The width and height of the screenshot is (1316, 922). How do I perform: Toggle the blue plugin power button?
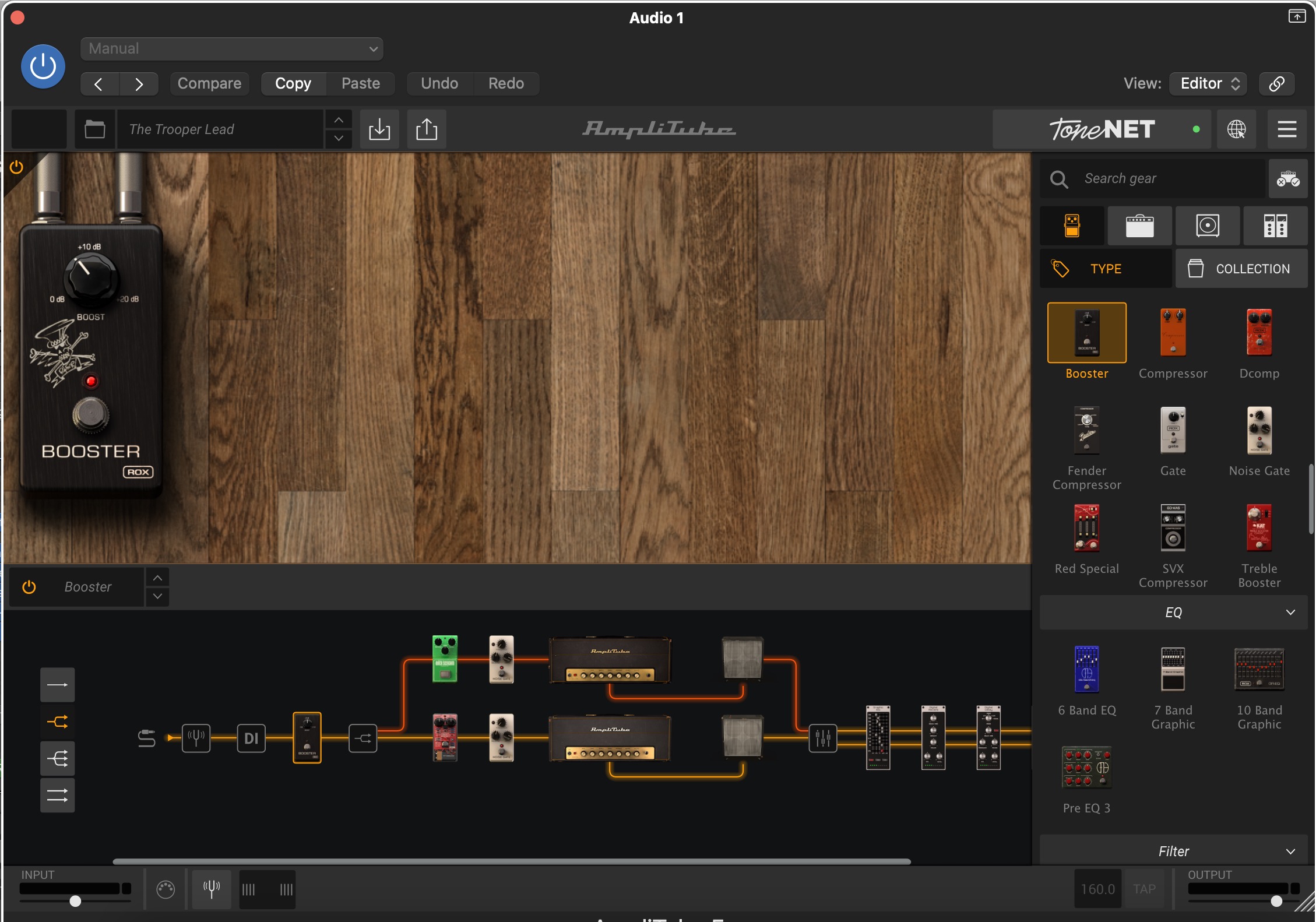pyautogui.click(x=43, y=66)
